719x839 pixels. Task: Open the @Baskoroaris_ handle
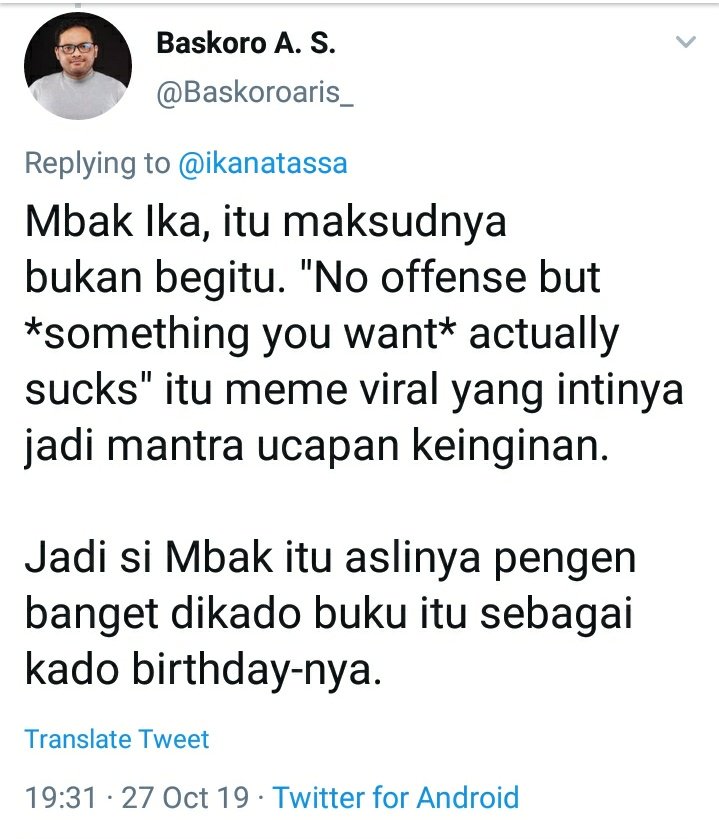pyautogui.click(x=255, y=92)
